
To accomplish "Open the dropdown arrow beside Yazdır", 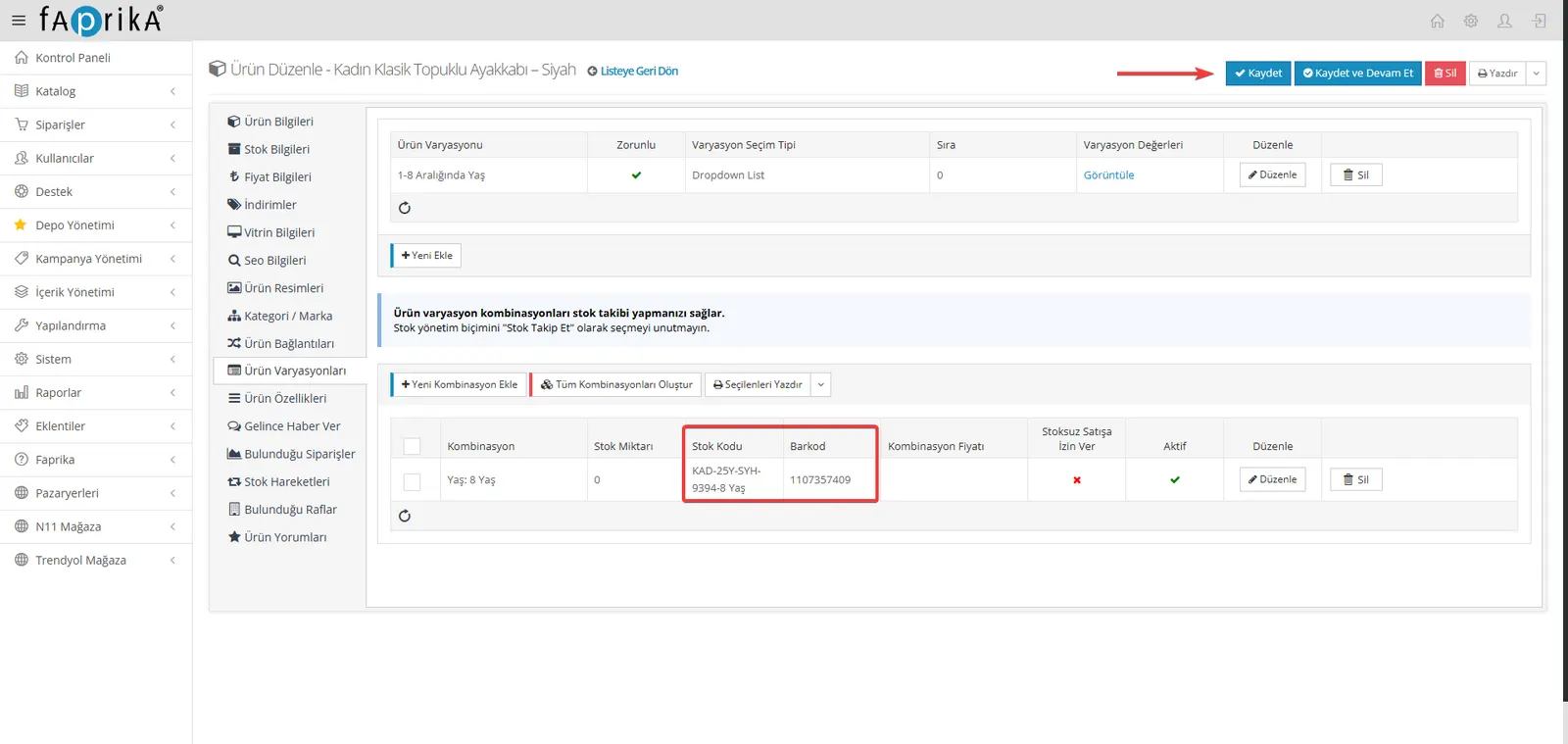I will click(x=1536, y=74).
